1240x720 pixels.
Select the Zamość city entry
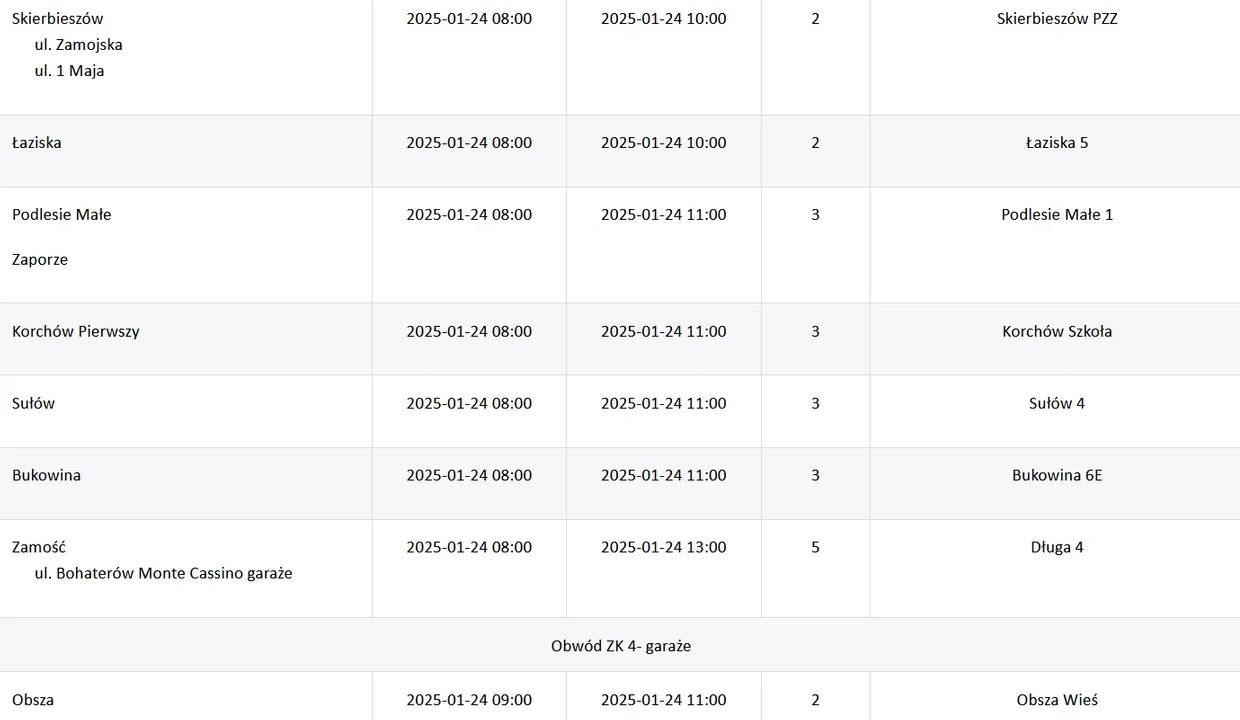coord(39,548)
